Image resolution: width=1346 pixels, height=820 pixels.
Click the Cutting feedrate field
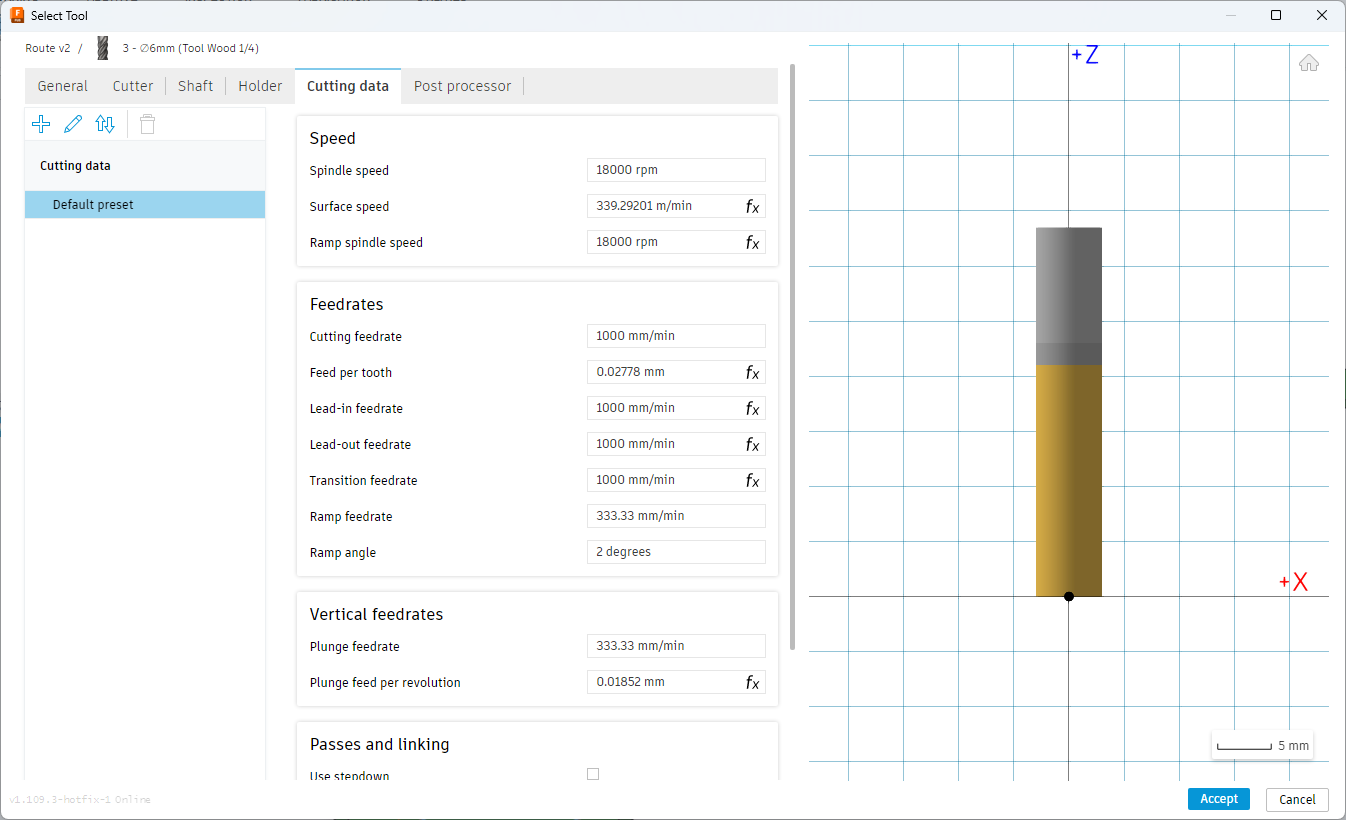point(676,336)
